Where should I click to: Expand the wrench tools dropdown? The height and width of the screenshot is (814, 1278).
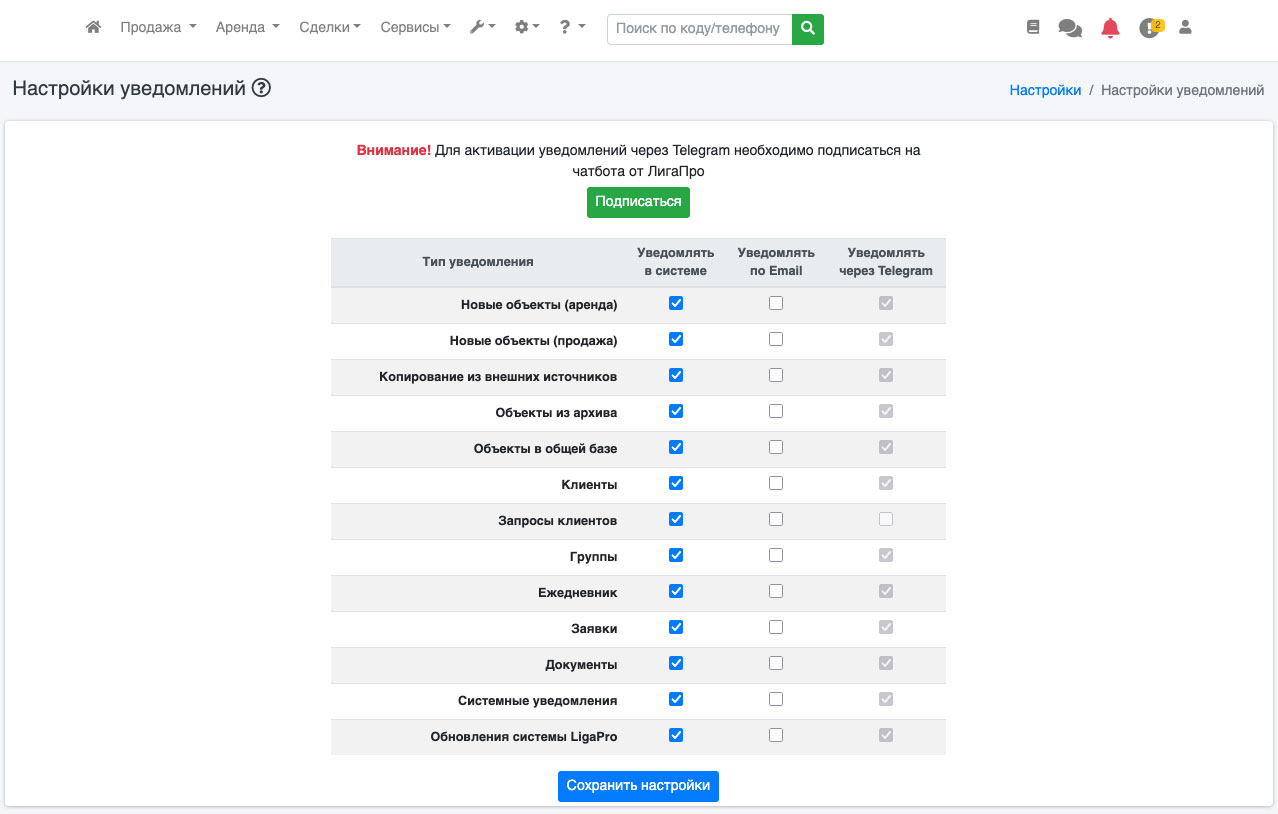coord(482,28)
